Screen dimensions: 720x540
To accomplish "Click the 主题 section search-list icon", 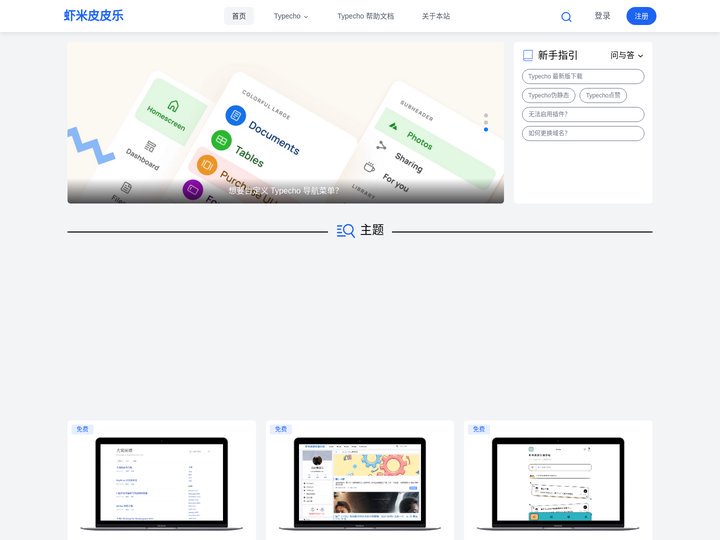I will point(345,231).
